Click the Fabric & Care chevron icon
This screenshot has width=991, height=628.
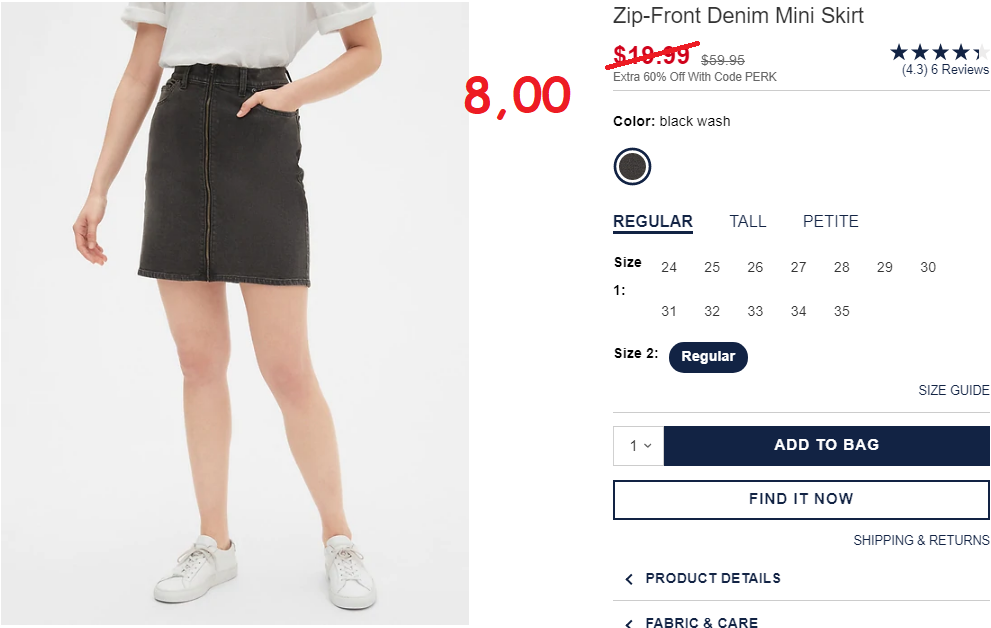(629, 623)
